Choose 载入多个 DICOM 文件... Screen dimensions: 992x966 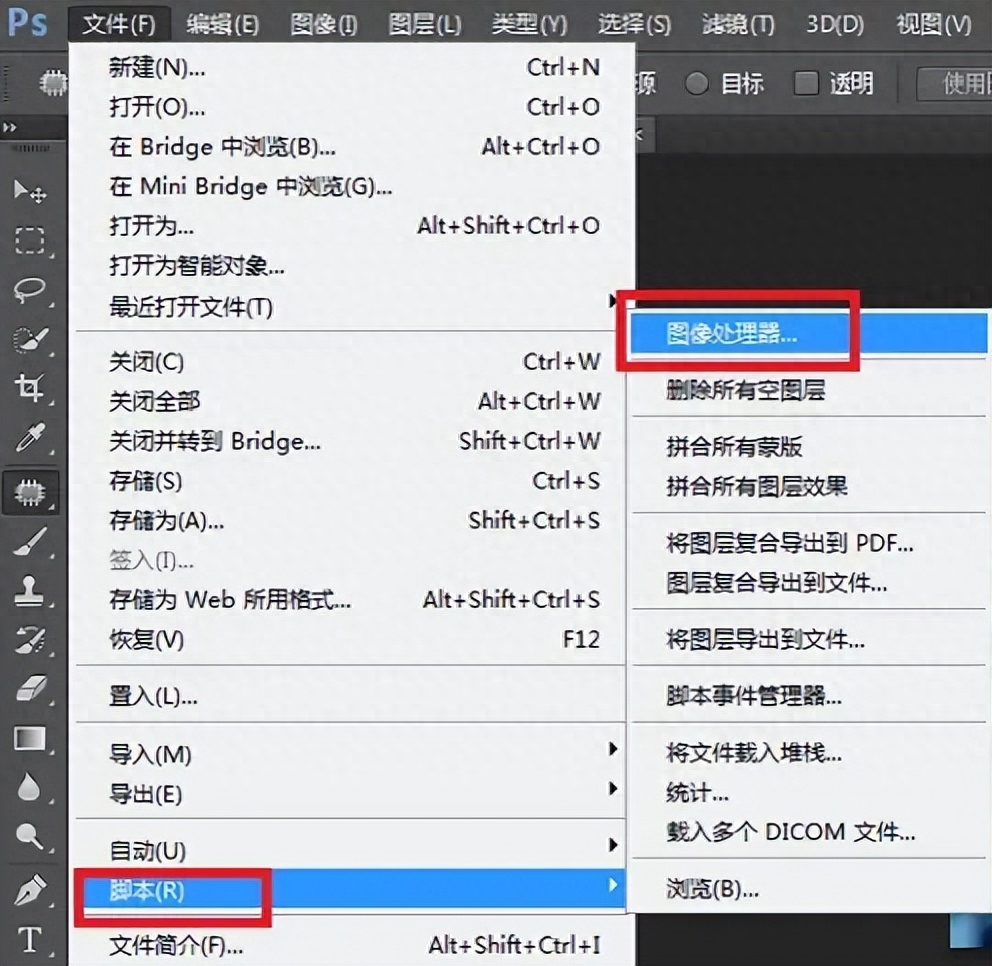coord(809,831)
